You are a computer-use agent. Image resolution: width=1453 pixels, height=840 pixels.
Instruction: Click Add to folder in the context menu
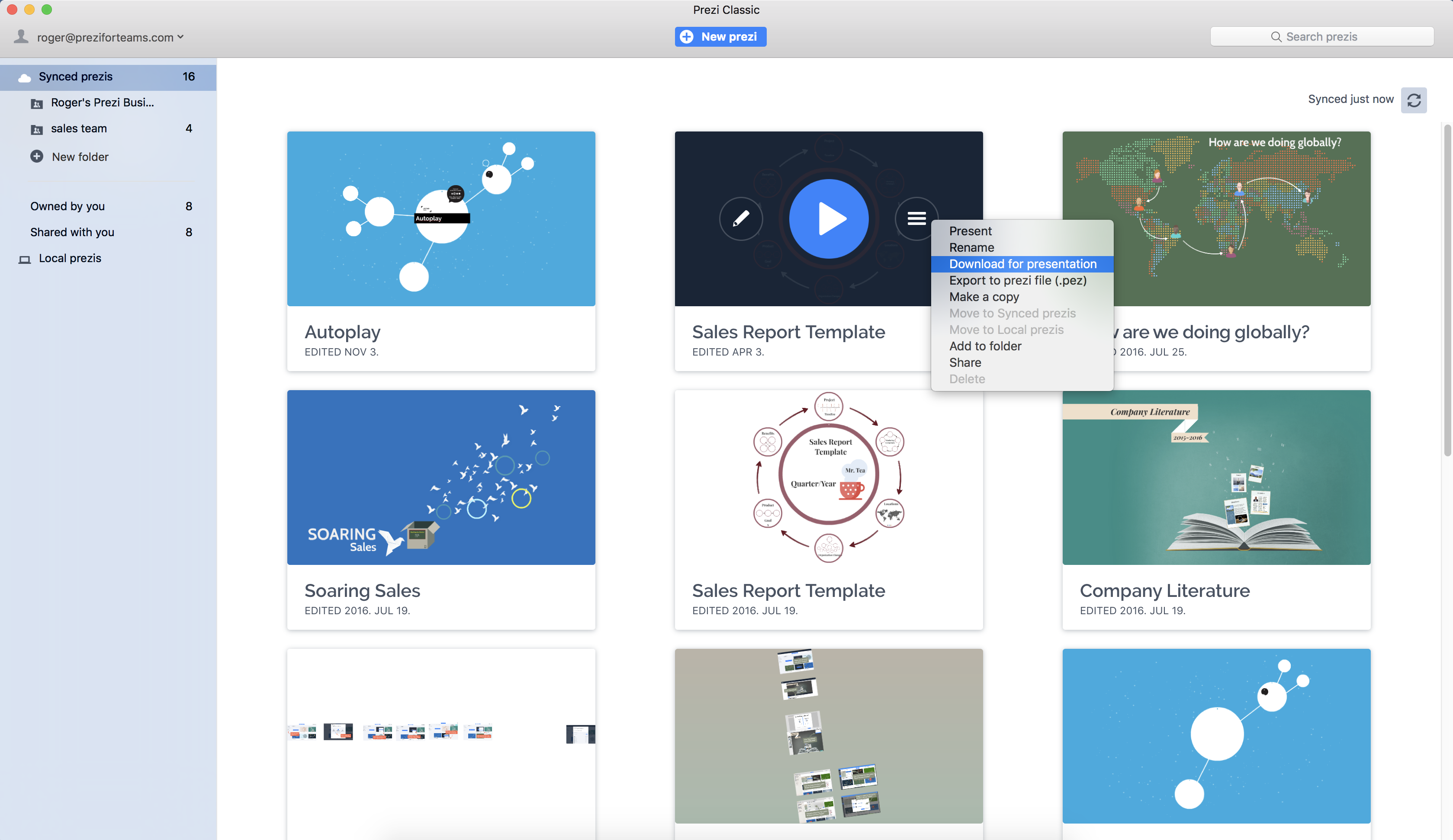pyautogui.click(x=985, y=345)
